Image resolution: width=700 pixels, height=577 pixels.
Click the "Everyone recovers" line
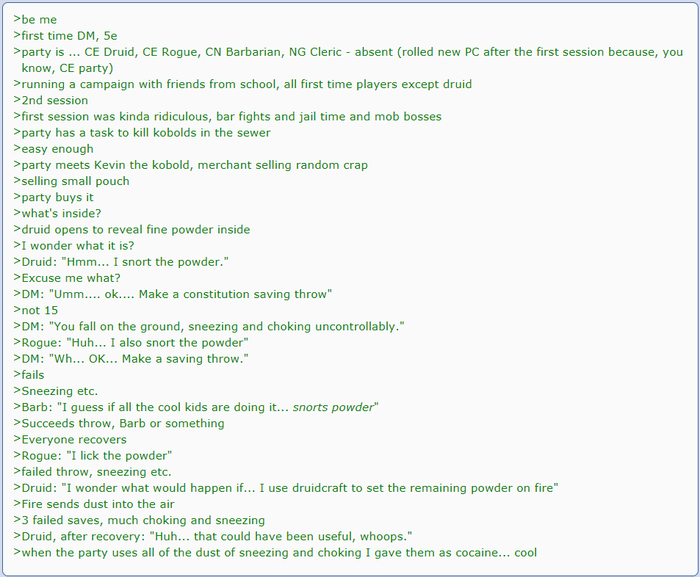[x=70, y=439]
